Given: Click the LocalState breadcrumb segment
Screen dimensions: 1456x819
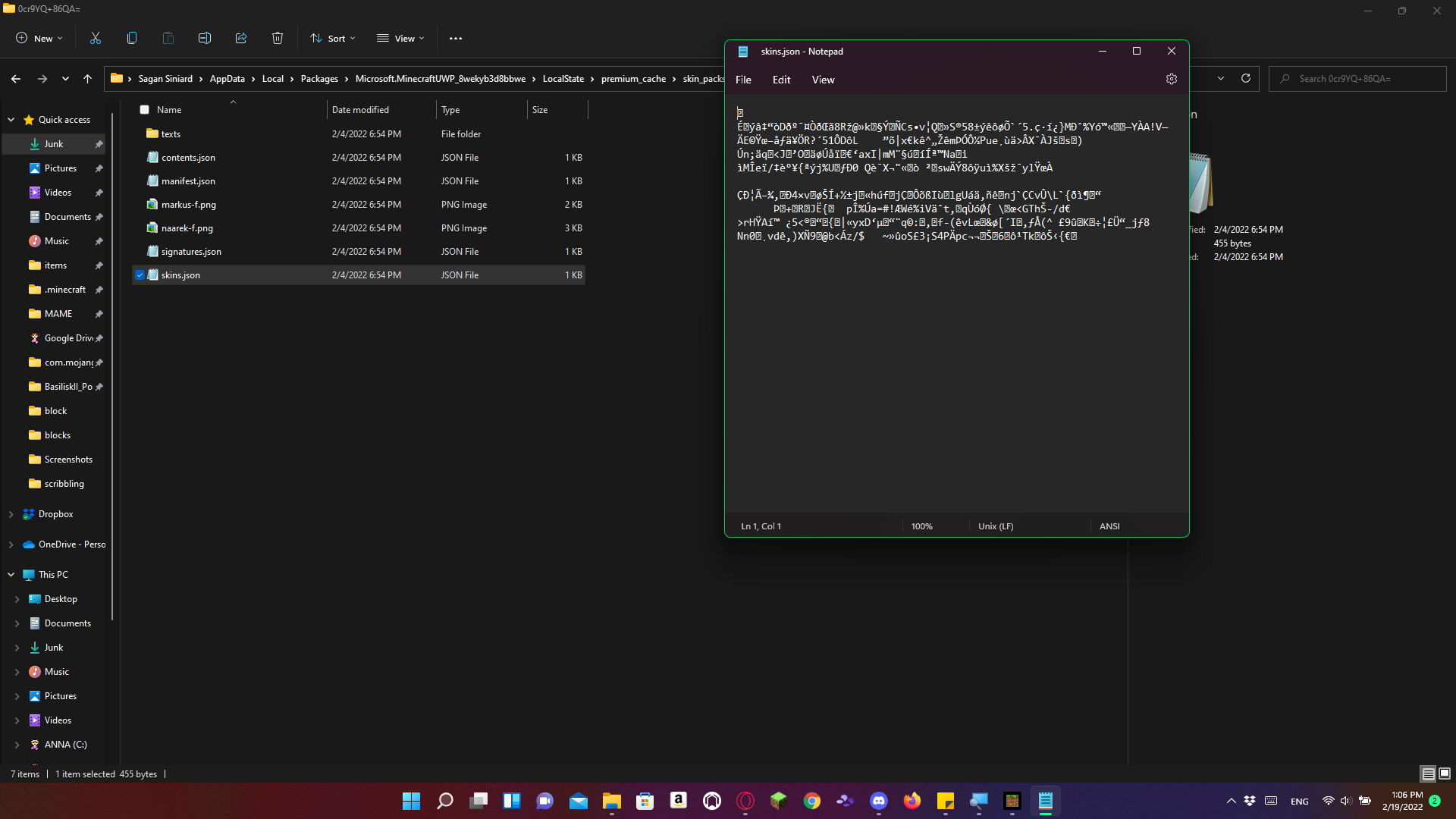Looking at the screenshot, I should click(x=563, y=79).
